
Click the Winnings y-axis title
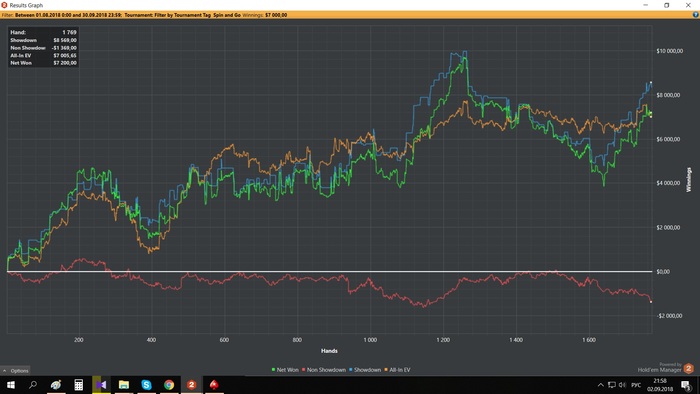(689, 179)
